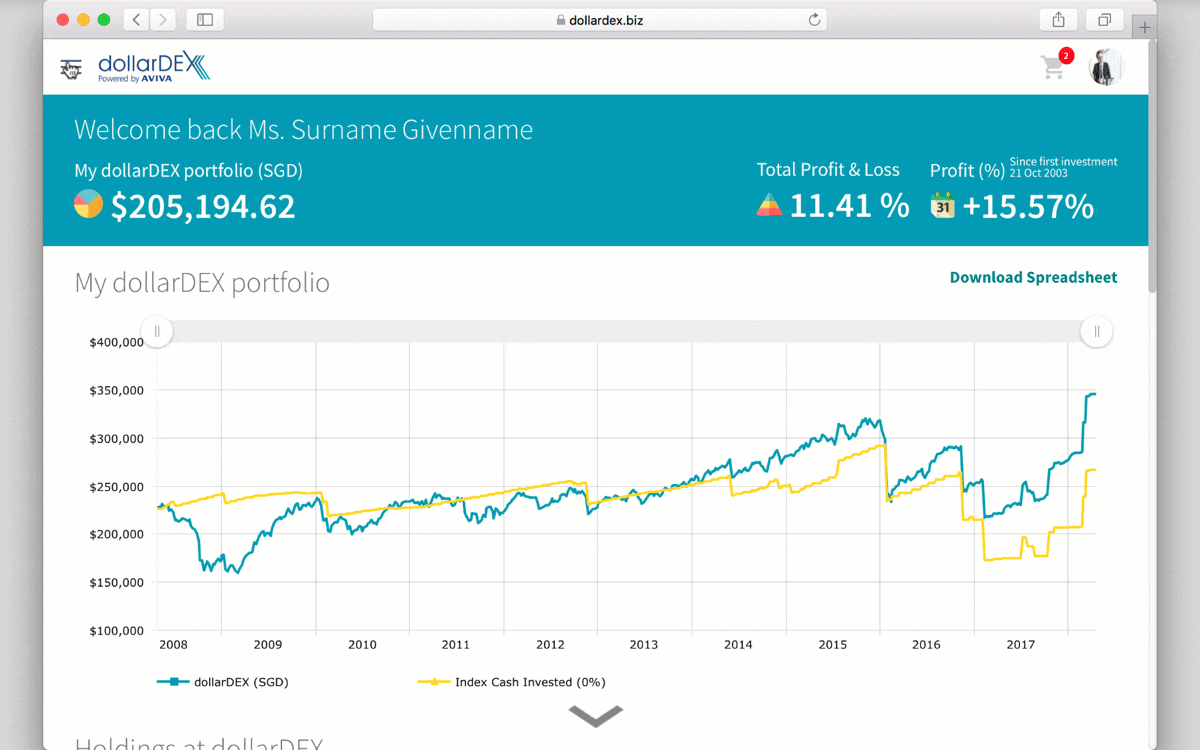The width and height of the screenshot is (1200, 750).
Task: Grab the right chart range slider handle
Action: coord(1097,331)
